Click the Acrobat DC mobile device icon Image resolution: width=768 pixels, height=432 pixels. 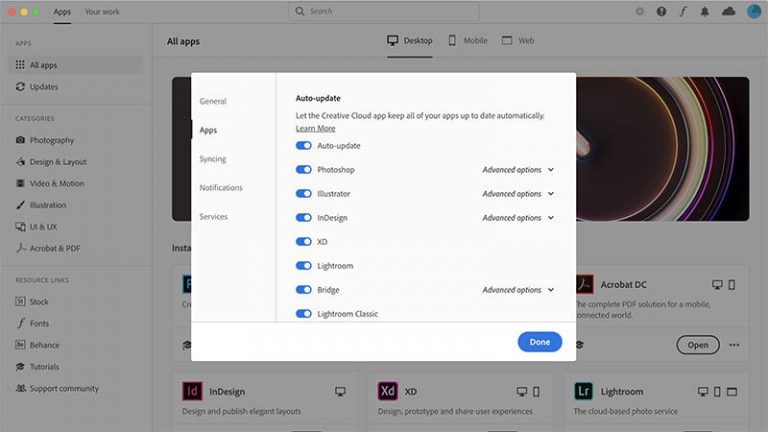click(x=731, y=285)
